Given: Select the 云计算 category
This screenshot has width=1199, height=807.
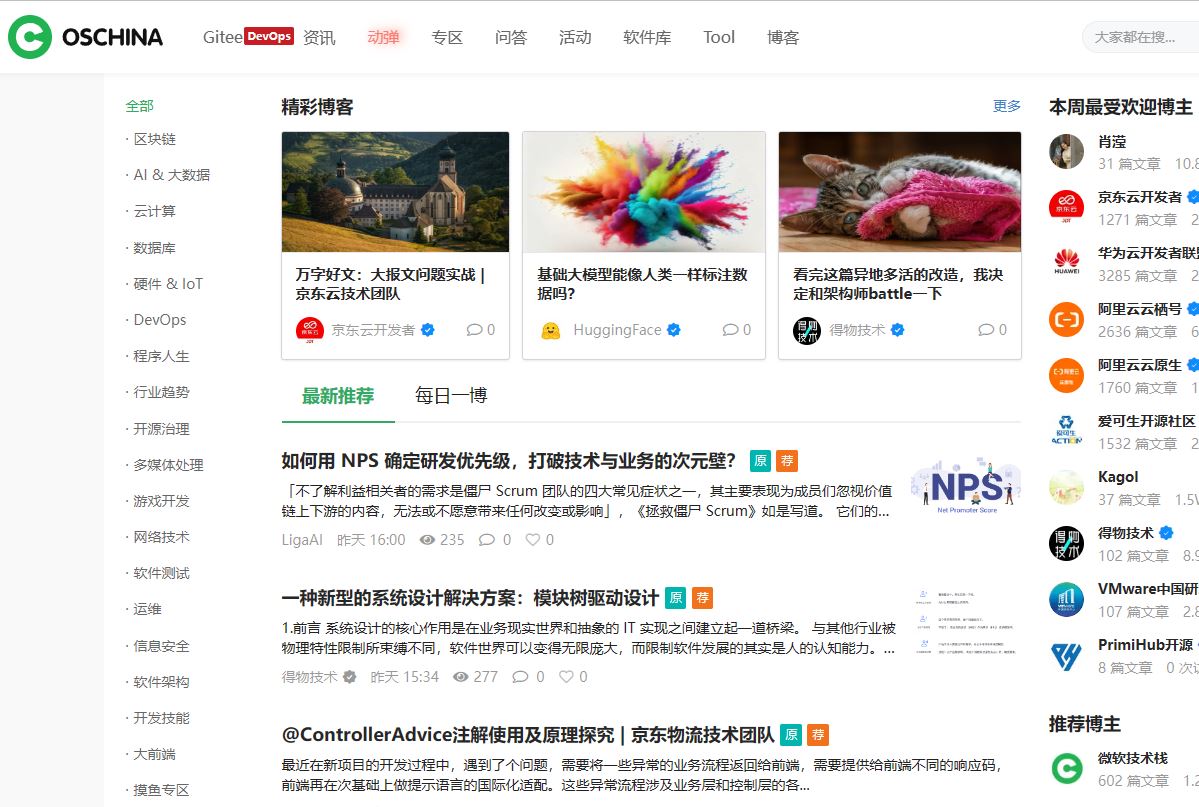Looking at the screenshot, I should coord(154,211).
